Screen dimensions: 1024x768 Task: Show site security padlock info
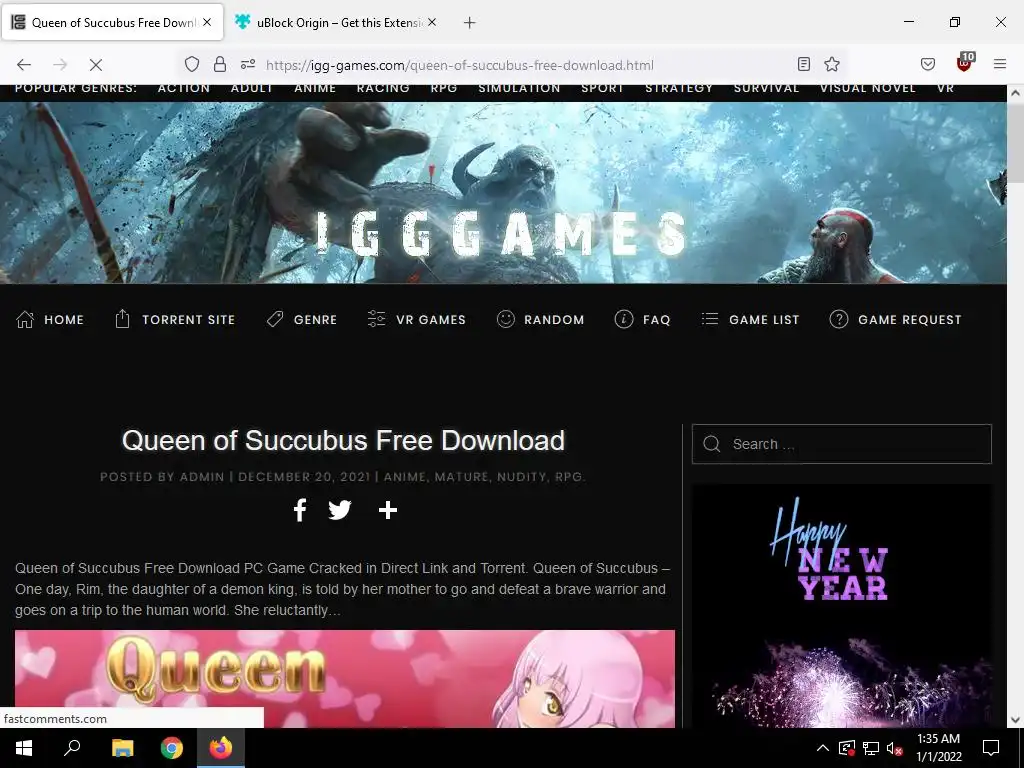[x=220, y=64]
